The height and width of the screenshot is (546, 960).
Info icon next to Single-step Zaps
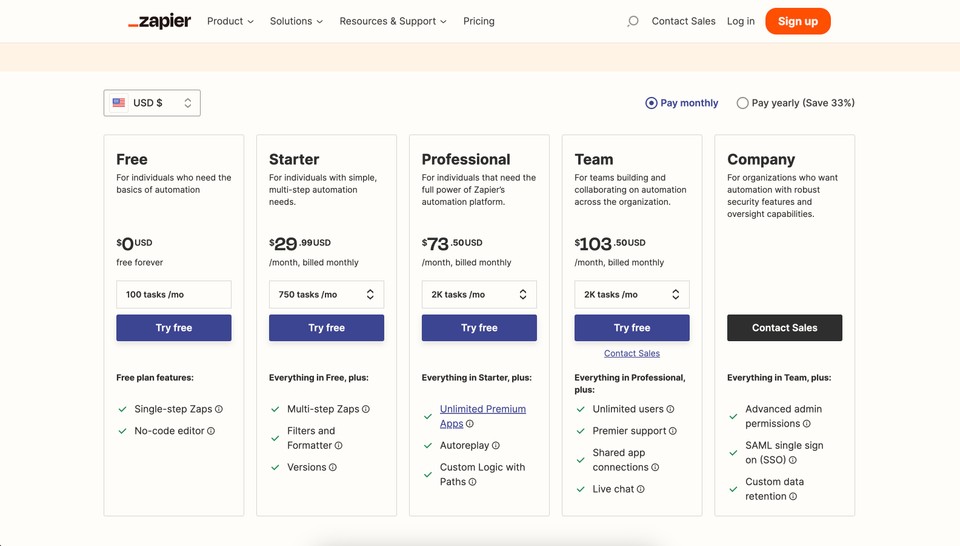[219, 409]
